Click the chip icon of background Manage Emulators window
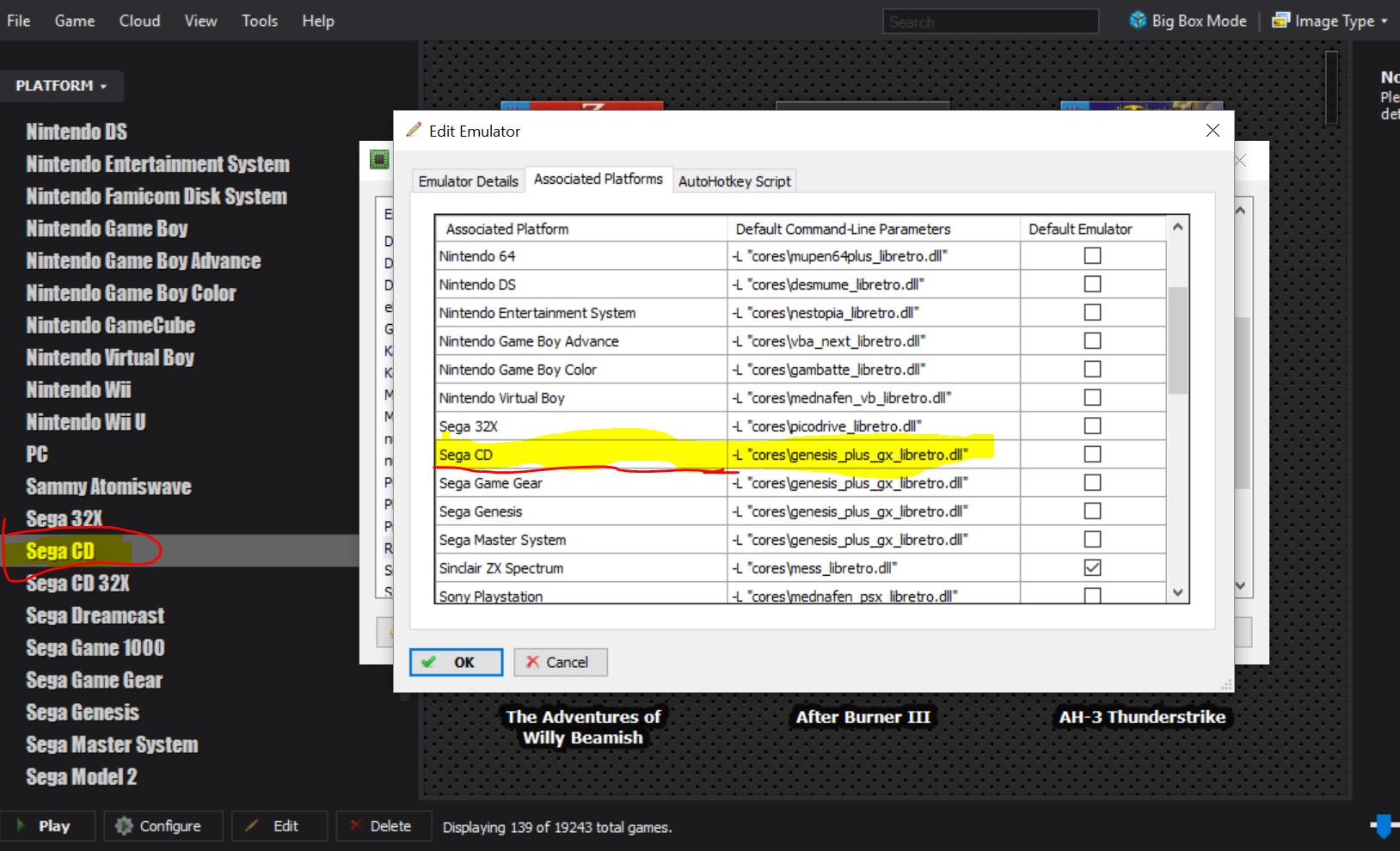This screenshot has height=851, width=1400. click(379, 159)
